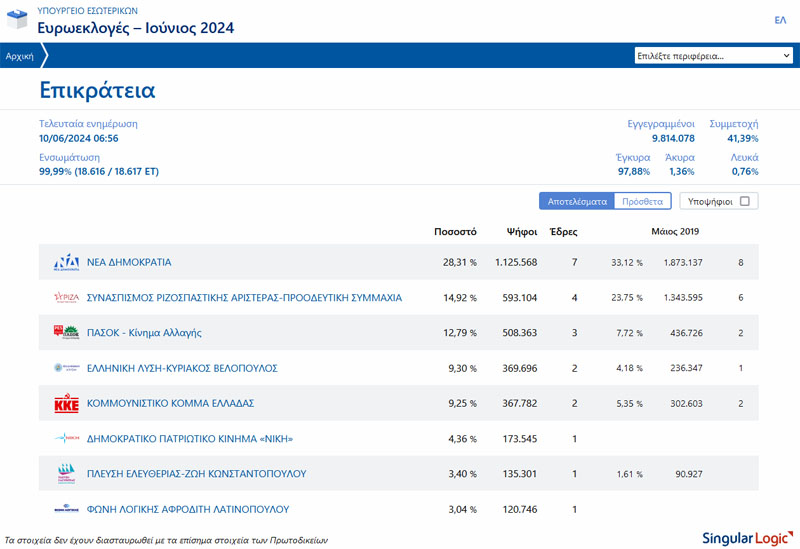
Task: Switch to the Πρόσθετα tab
Action: point(642,201)
